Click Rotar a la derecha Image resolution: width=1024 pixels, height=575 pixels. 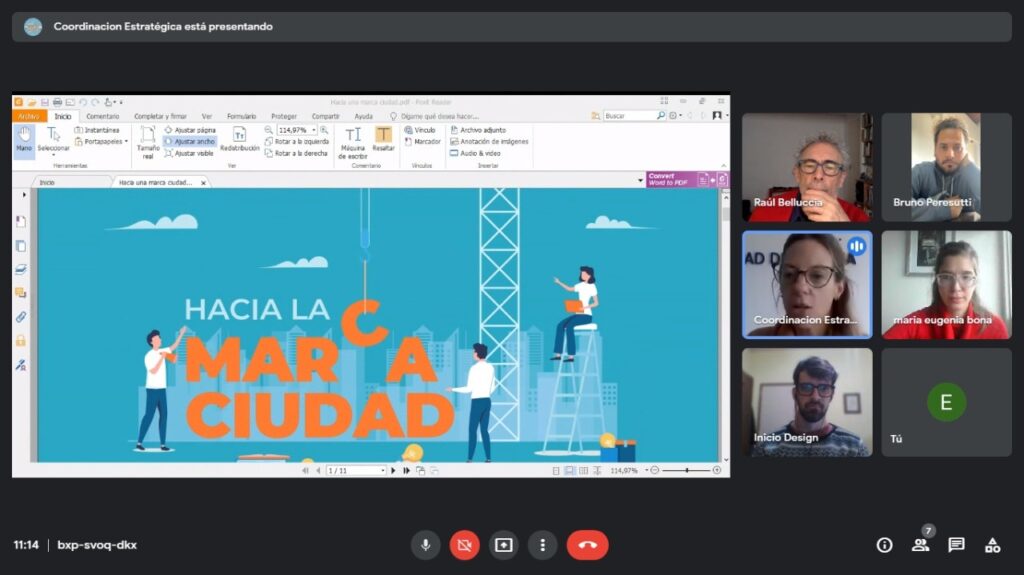296,153
